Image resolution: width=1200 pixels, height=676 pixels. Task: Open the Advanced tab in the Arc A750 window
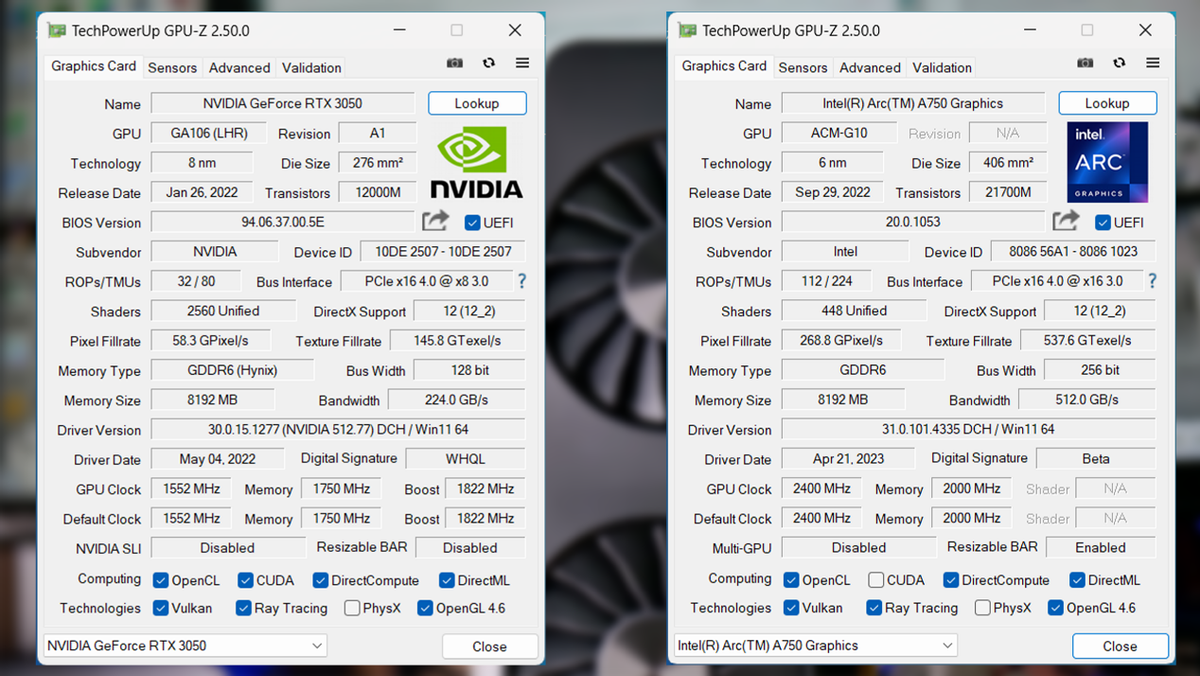tap(870, 68)
